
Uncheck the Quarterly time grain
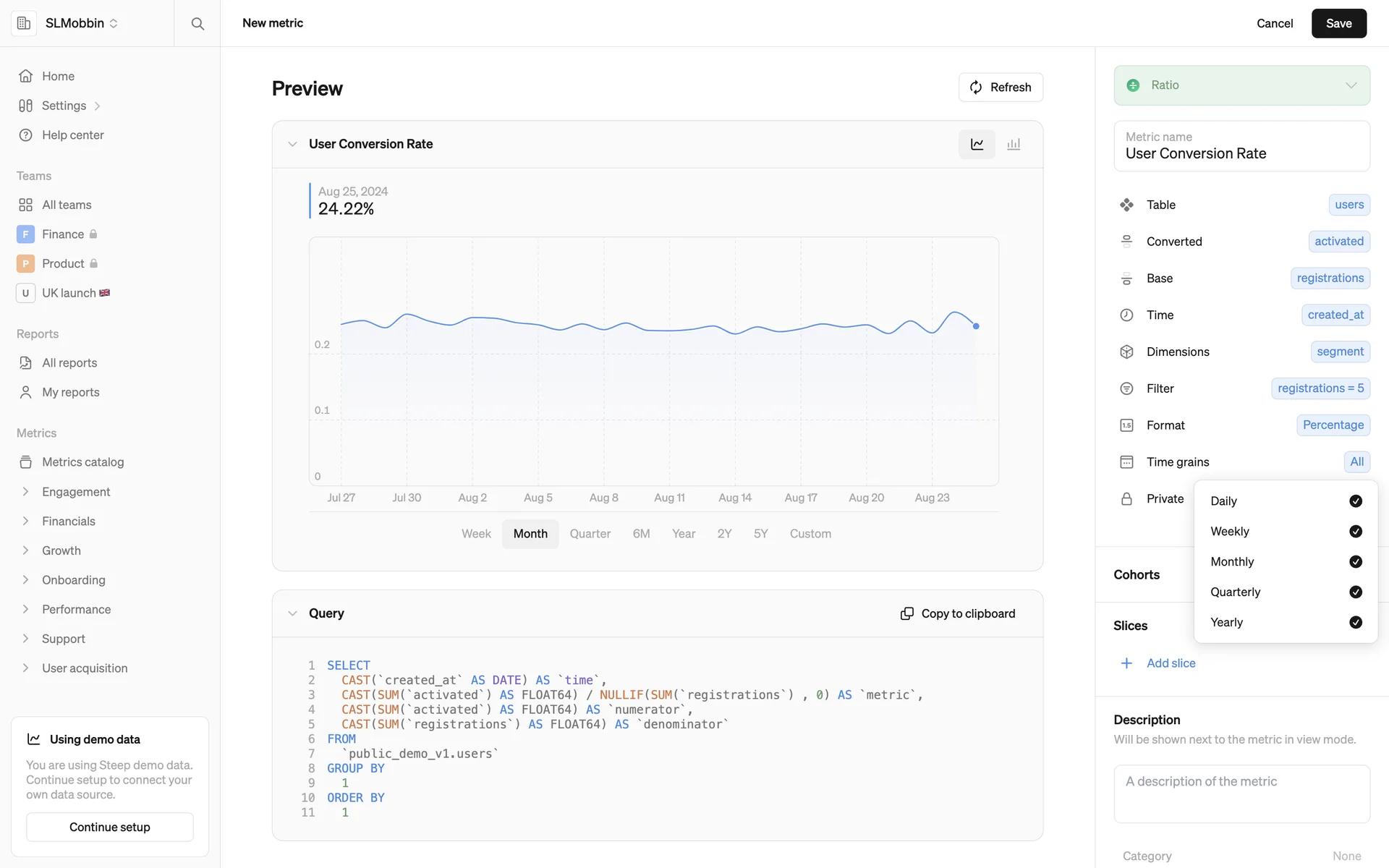tap(1355, 592)
